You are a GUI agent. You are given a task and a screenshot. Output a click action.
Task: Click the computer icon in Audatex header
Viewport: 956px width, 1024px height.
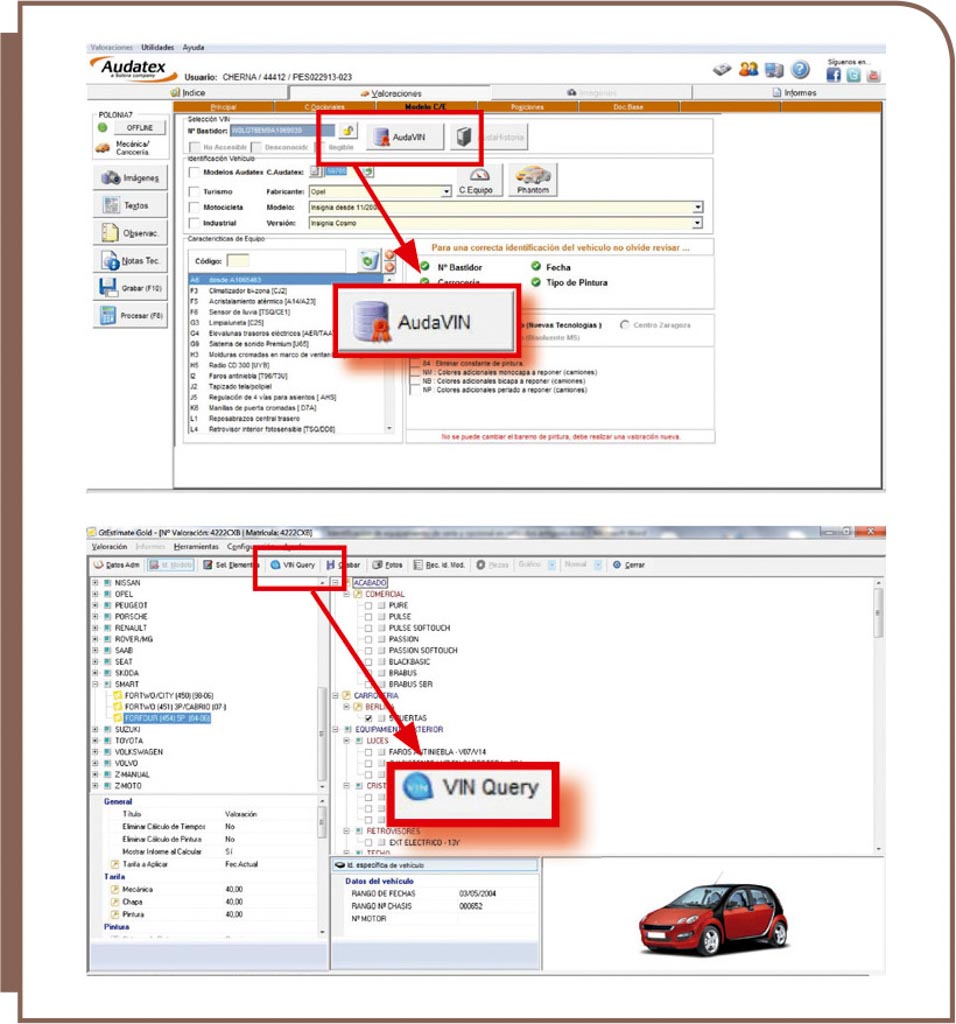[x=774, y=70]
